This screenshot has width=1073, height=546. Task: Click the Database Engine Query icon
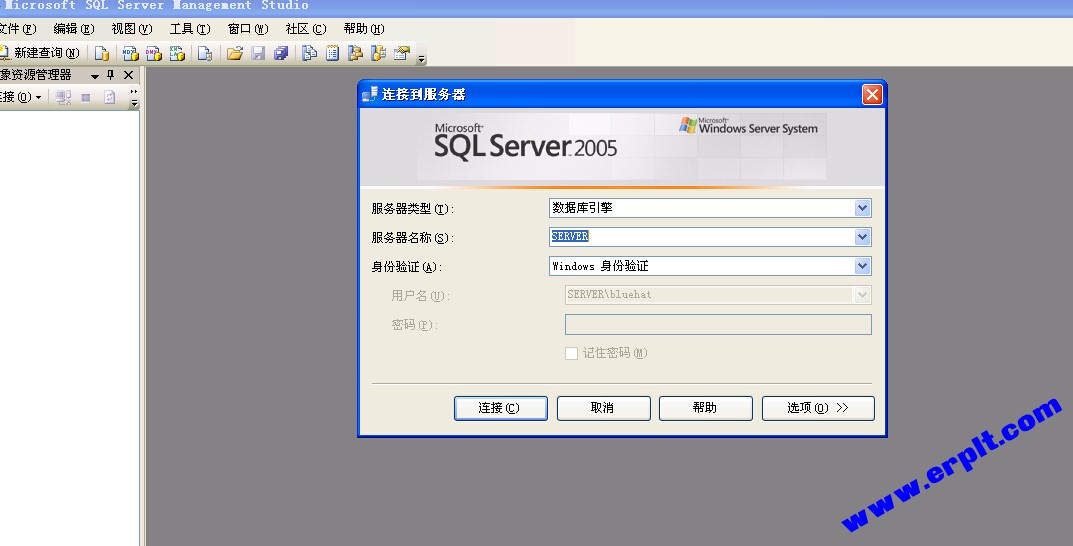coord(102,53)
